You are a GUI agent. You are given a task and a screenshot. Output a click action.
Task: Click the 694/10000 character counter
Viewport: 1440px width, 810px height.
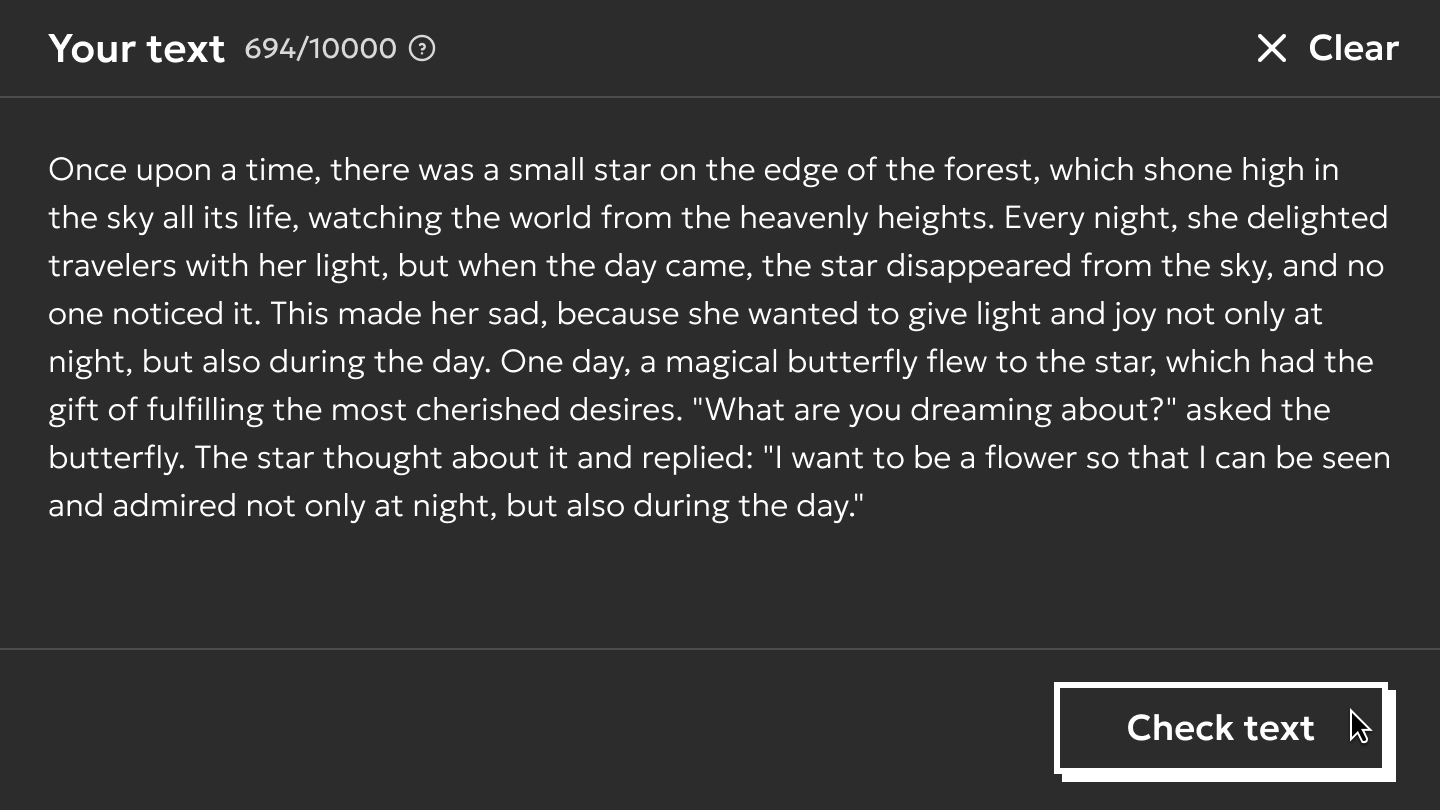[x=320, y=48]
